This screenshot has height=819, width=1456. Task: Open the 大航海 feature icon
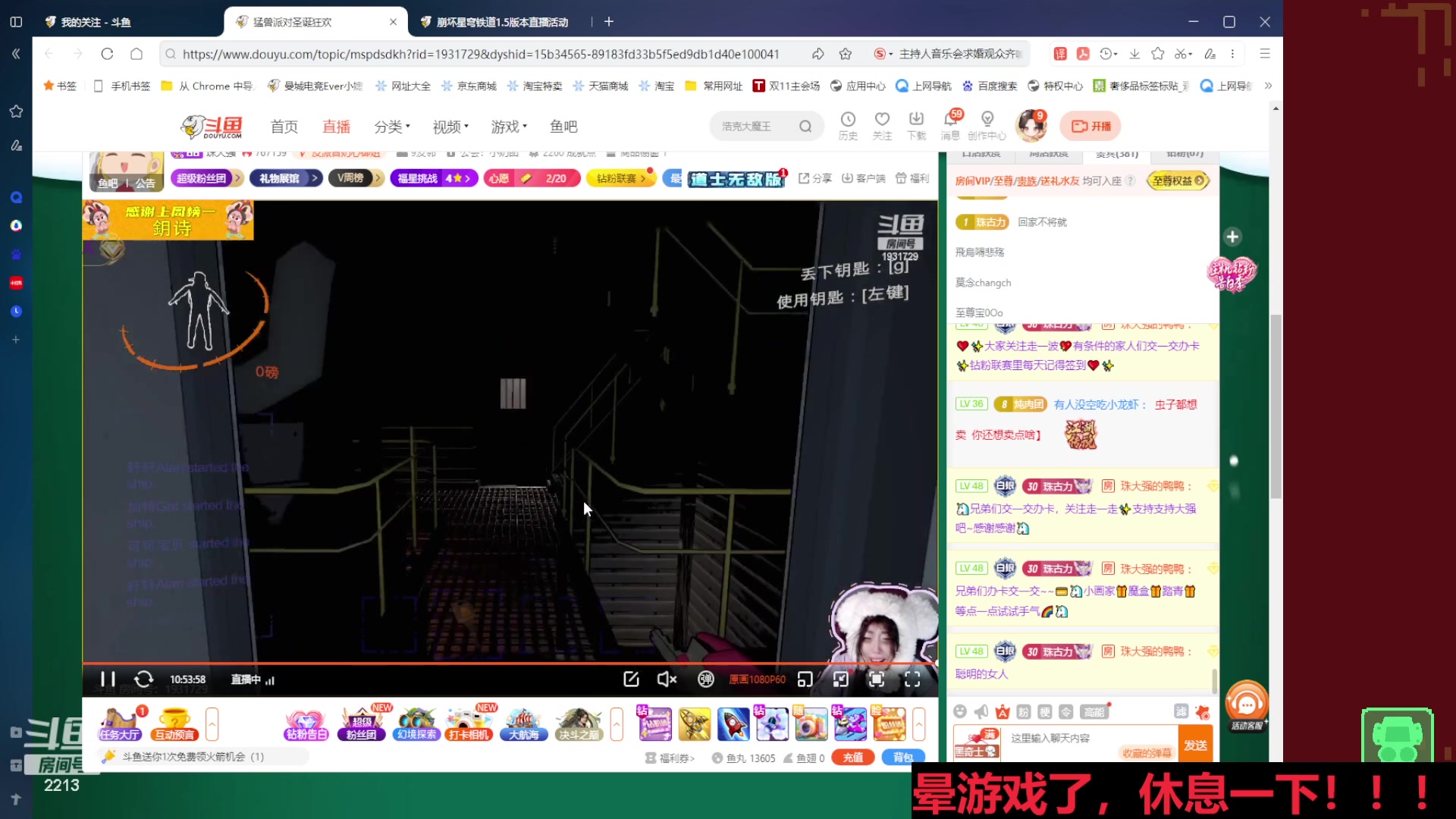523,724
